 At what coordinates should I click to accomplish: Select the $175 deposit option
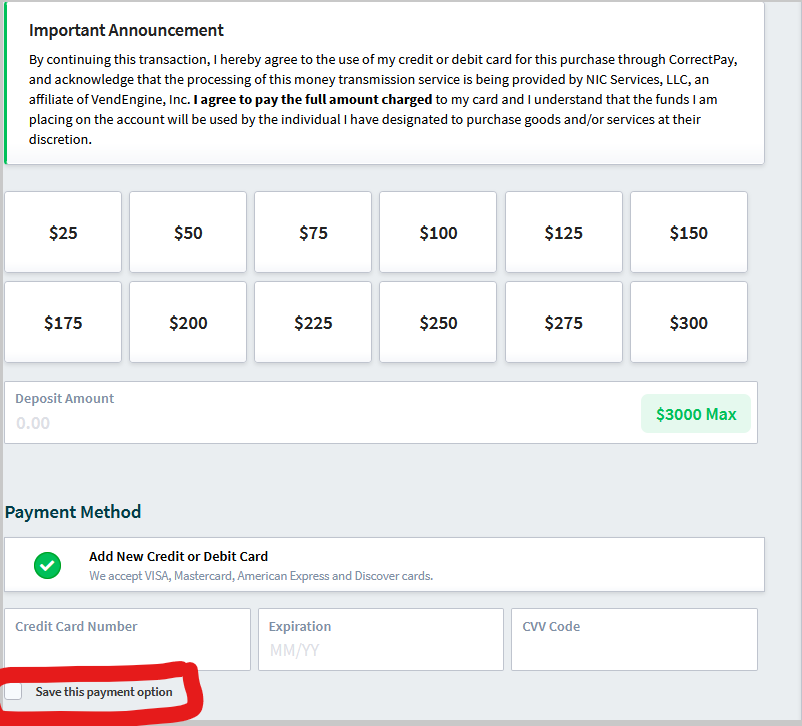(x=62, y=321)
